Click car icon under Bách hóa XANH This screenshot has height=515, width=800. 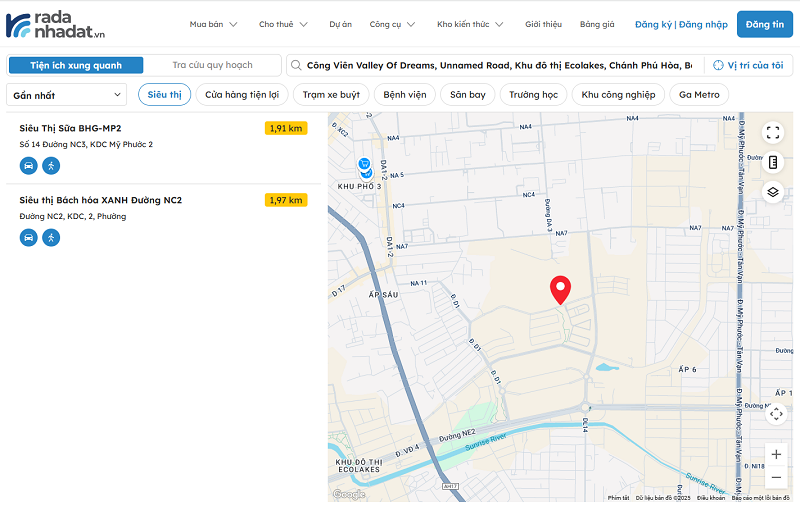(28, 237)
